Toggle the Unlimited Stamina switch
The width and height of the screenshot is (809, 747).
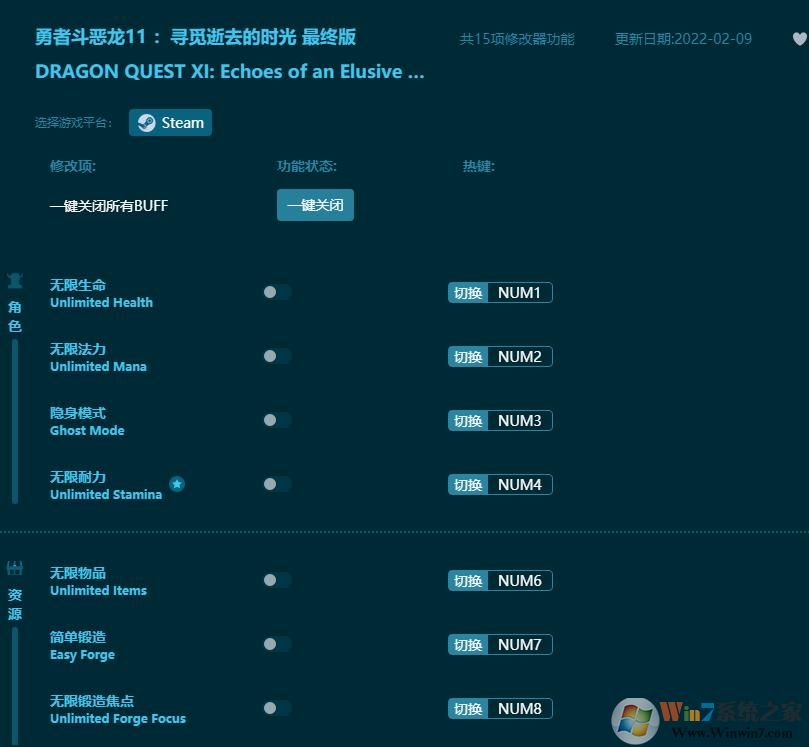[276, 484]
